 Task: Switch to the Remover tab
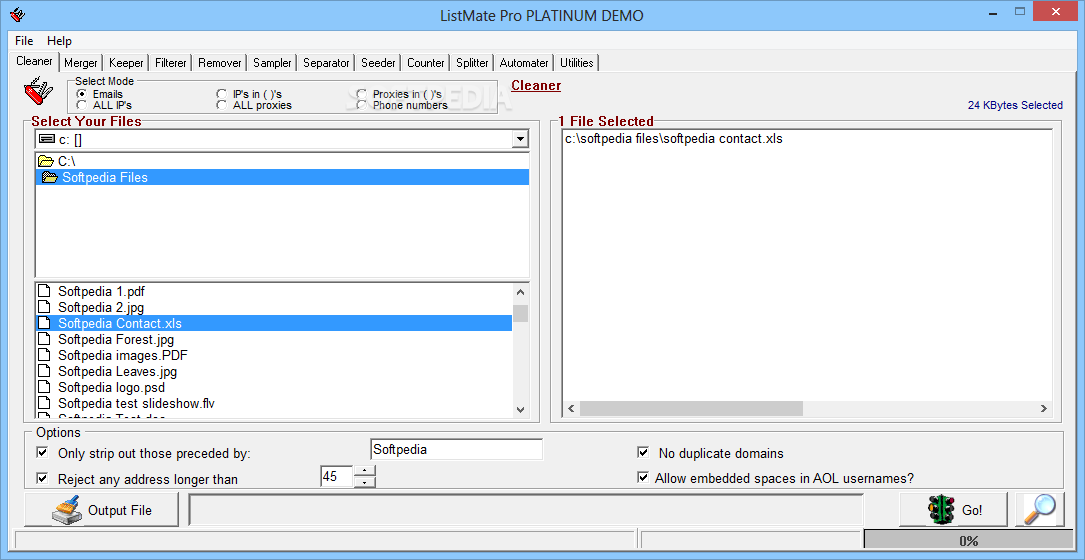[x=219, y=63]
